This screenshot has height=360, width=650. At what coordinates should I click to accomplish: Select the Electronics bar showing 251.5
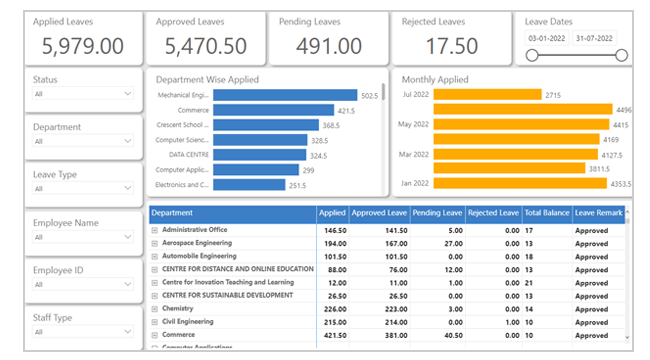coord(249,185)
